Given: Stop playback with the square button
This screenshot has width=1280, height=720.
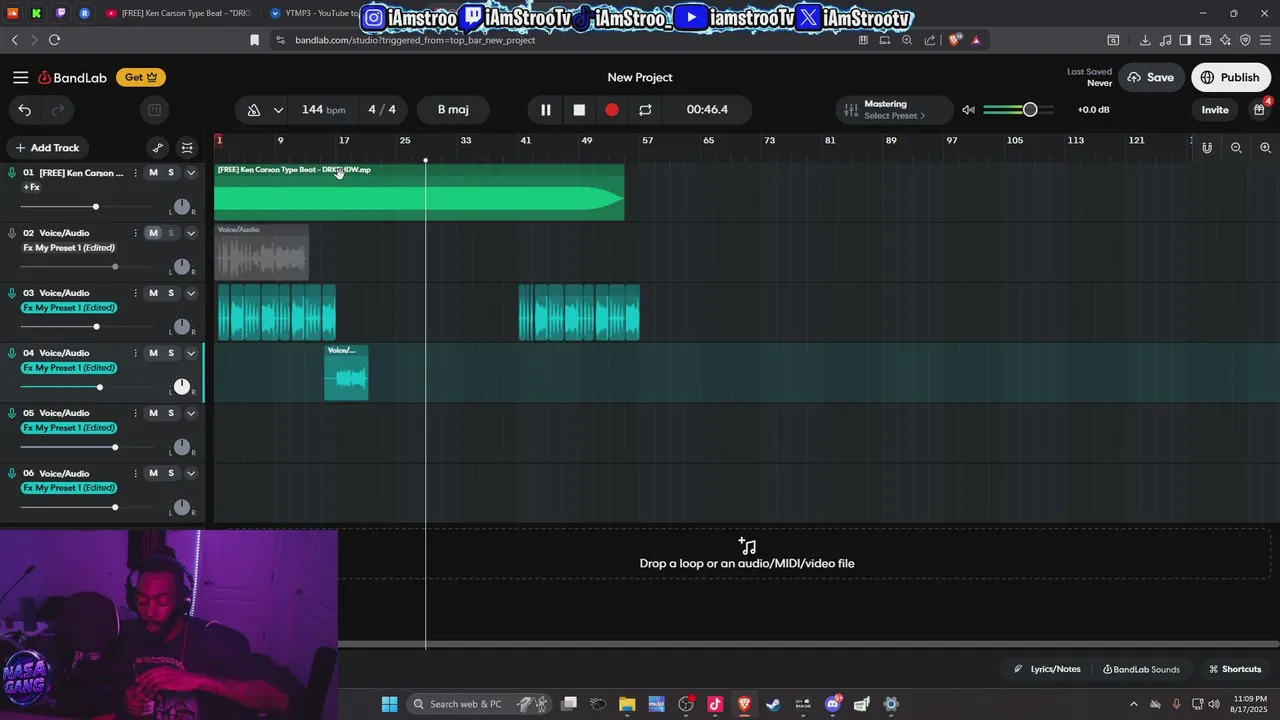Looking at the screenshot, I should pyautogui.click(x=579, y=110).
